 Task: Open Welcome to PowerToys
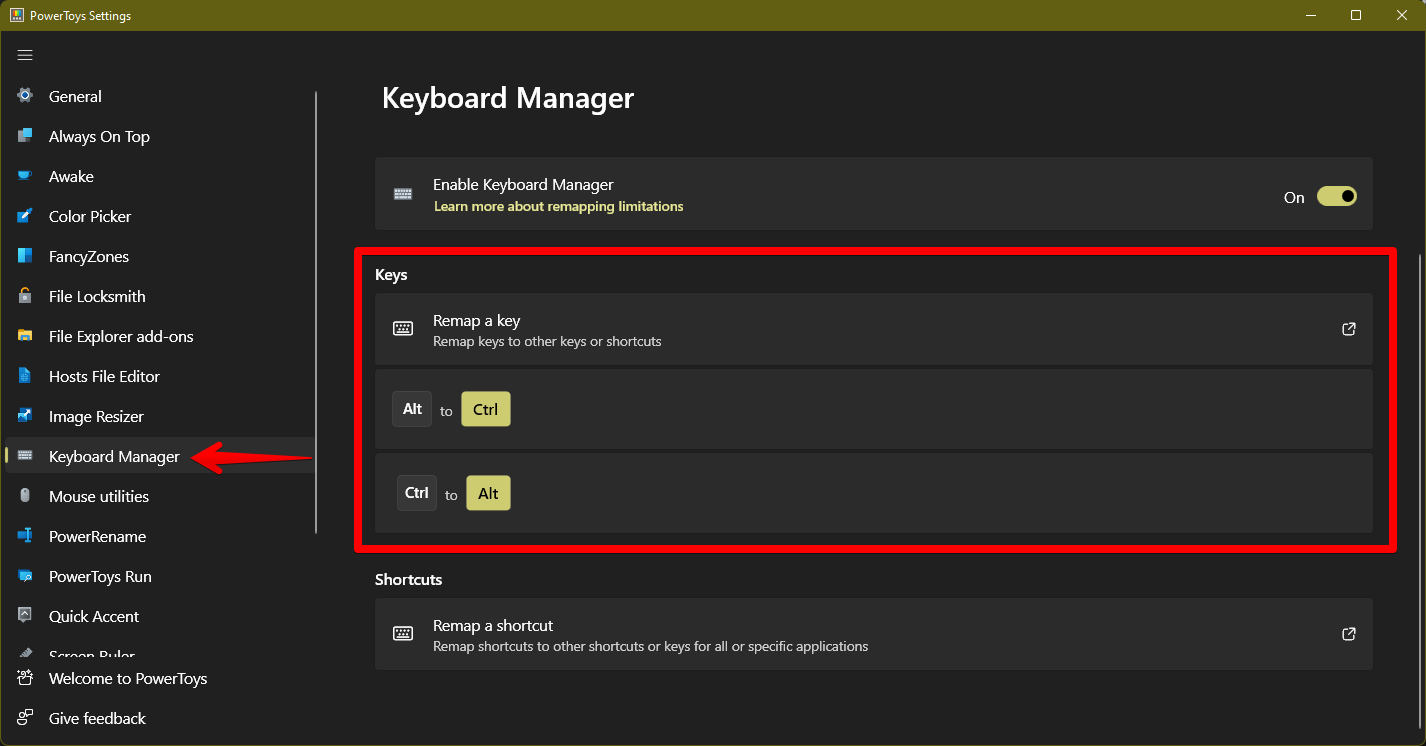coord(128,678)
